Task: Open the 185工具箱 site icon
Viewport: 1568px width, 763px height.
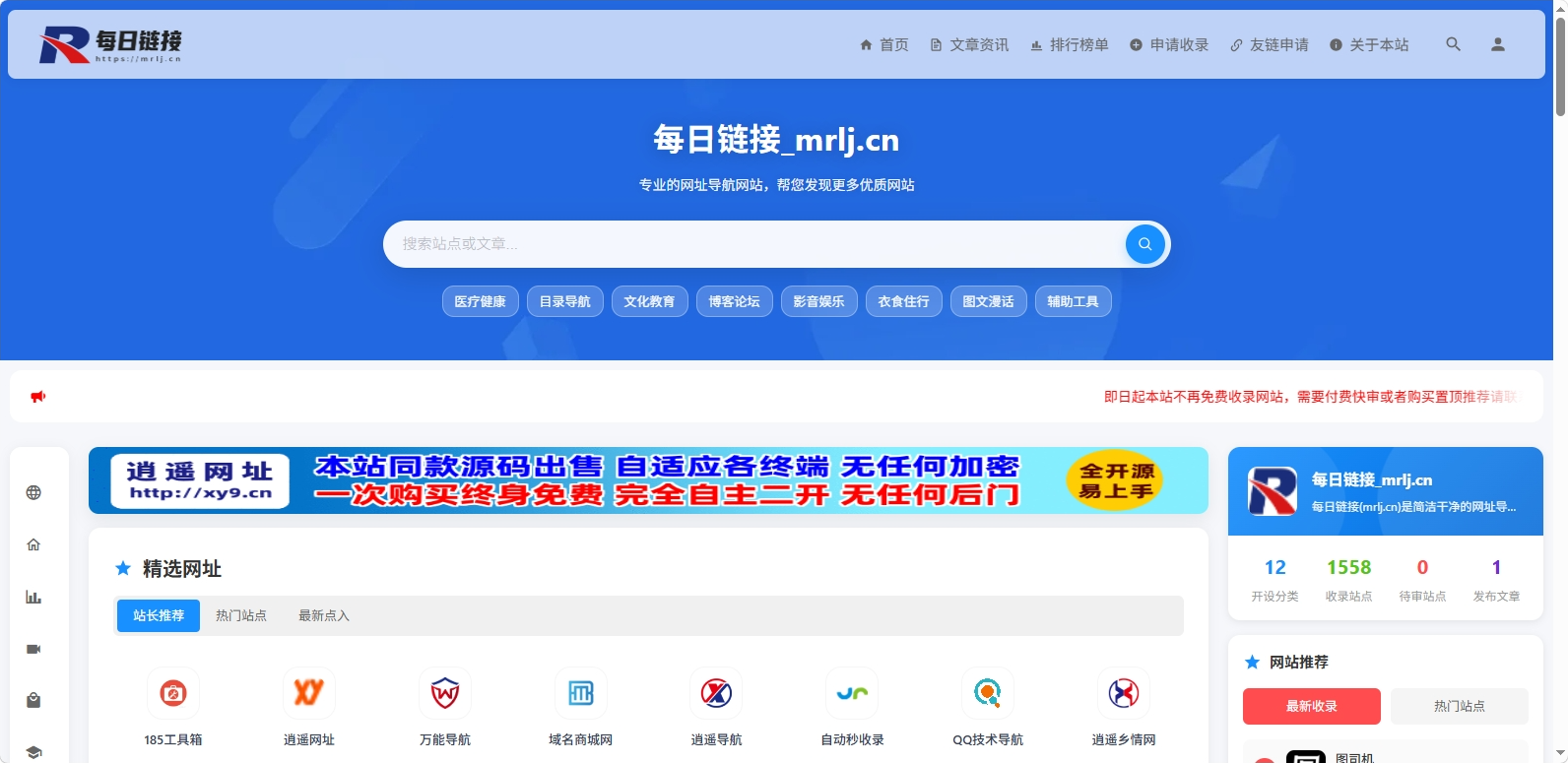Action: (x=173, y=693)
